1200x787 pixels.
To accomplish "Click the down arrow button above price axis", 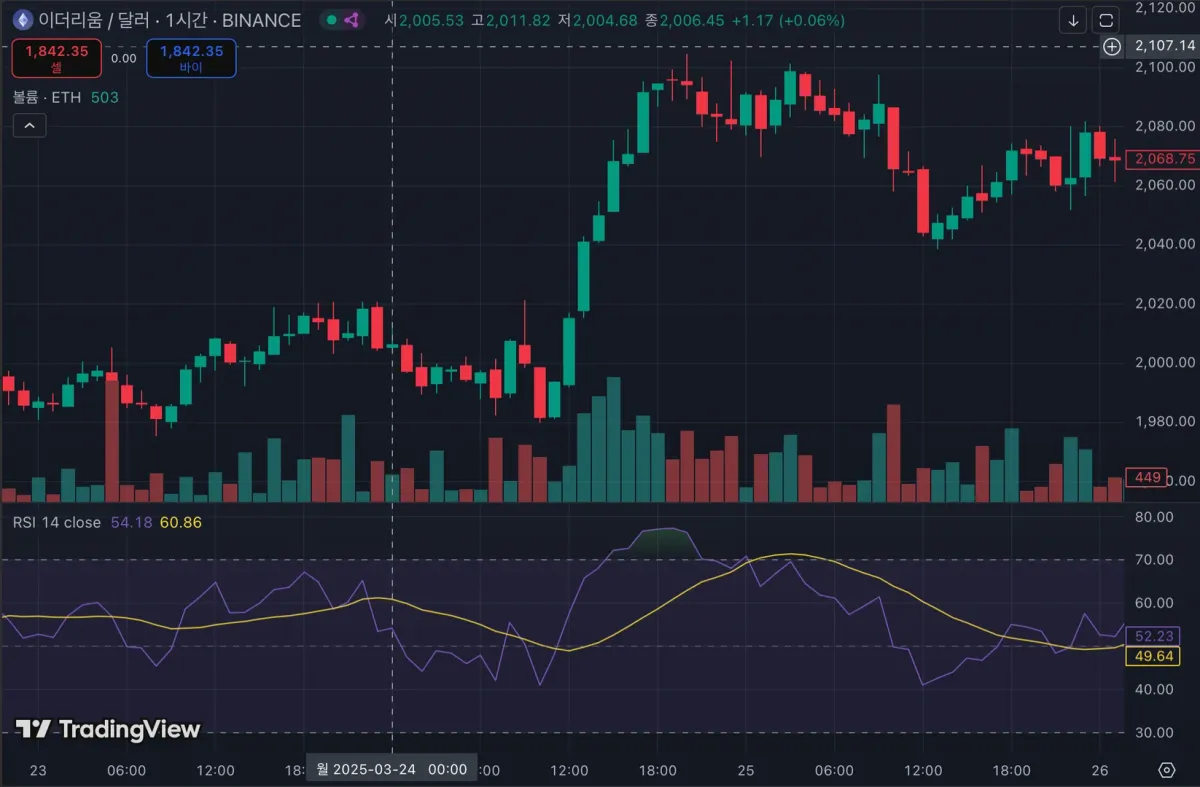I will pos(1074,20).
